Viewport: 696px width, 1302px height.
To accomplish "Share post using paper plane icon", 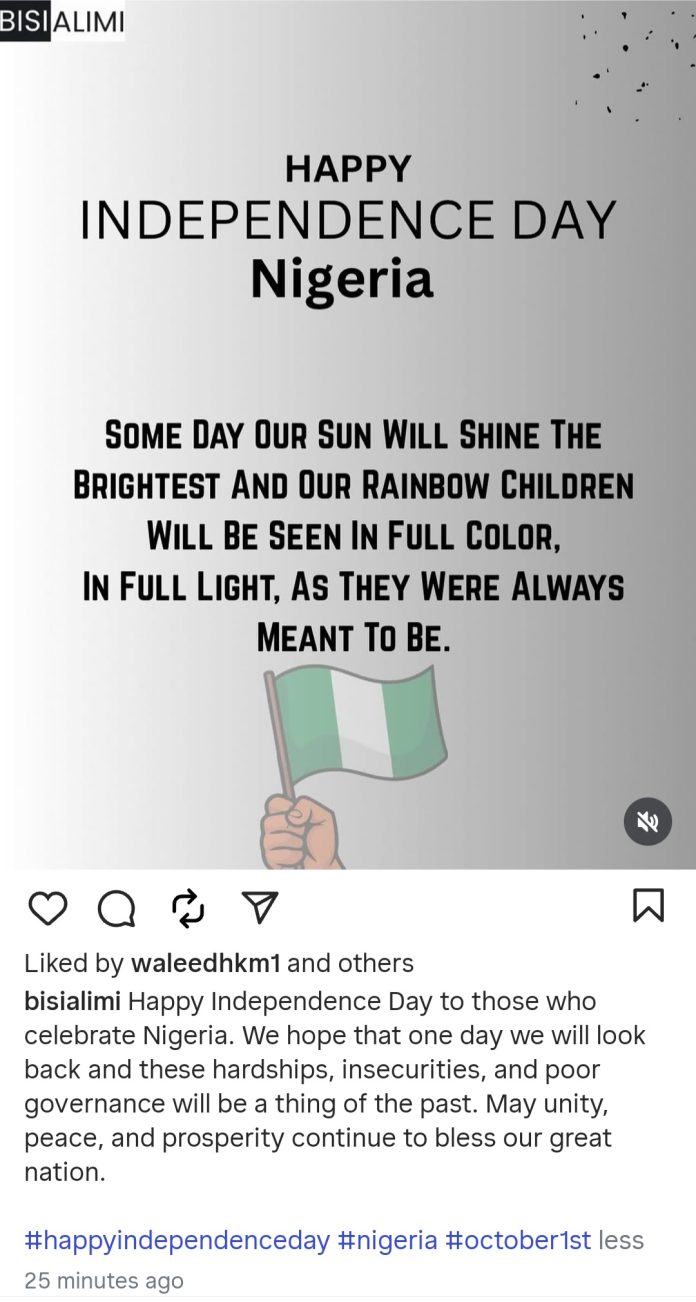I will click(260, 907).
